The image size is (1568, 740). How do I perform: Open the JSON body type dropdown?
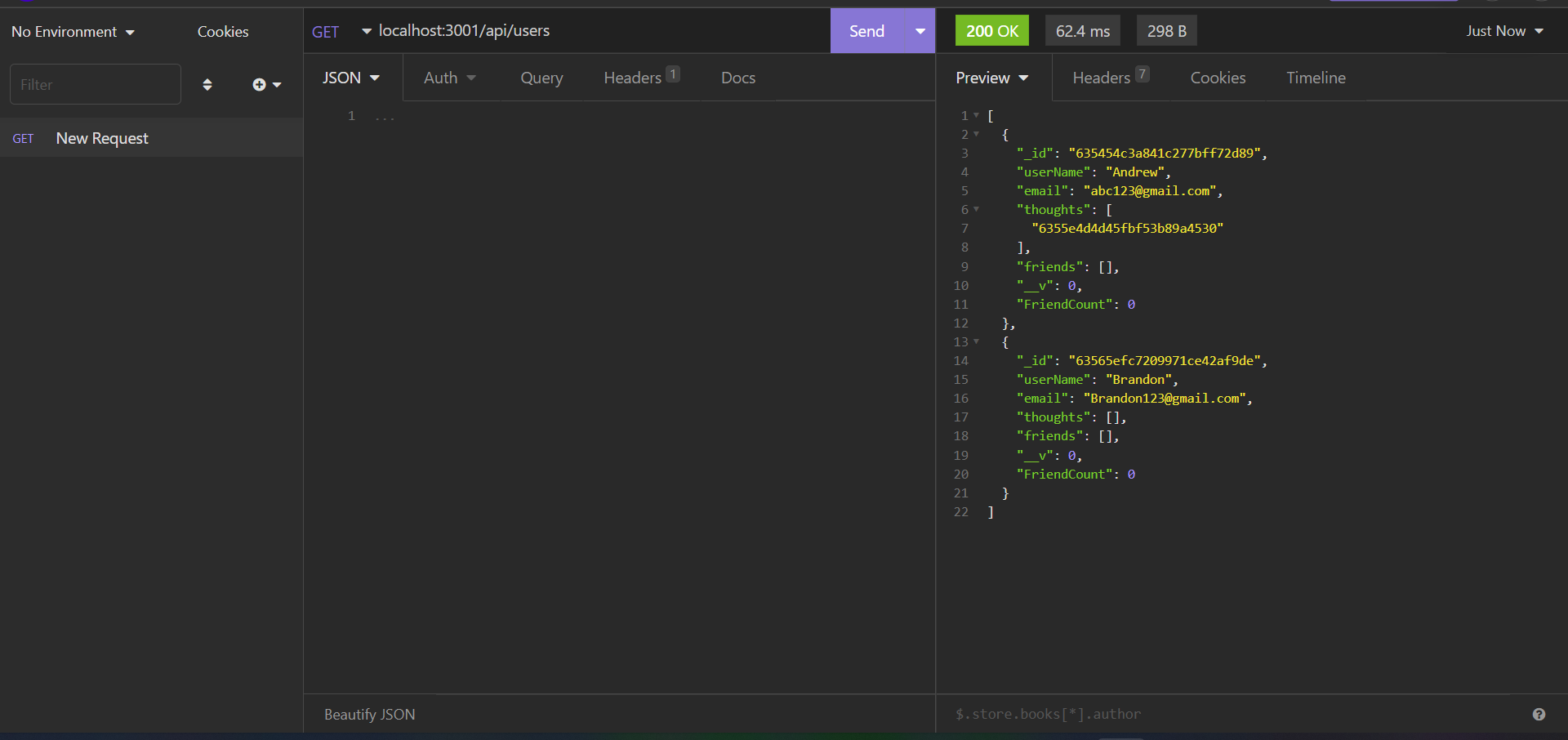351,78
